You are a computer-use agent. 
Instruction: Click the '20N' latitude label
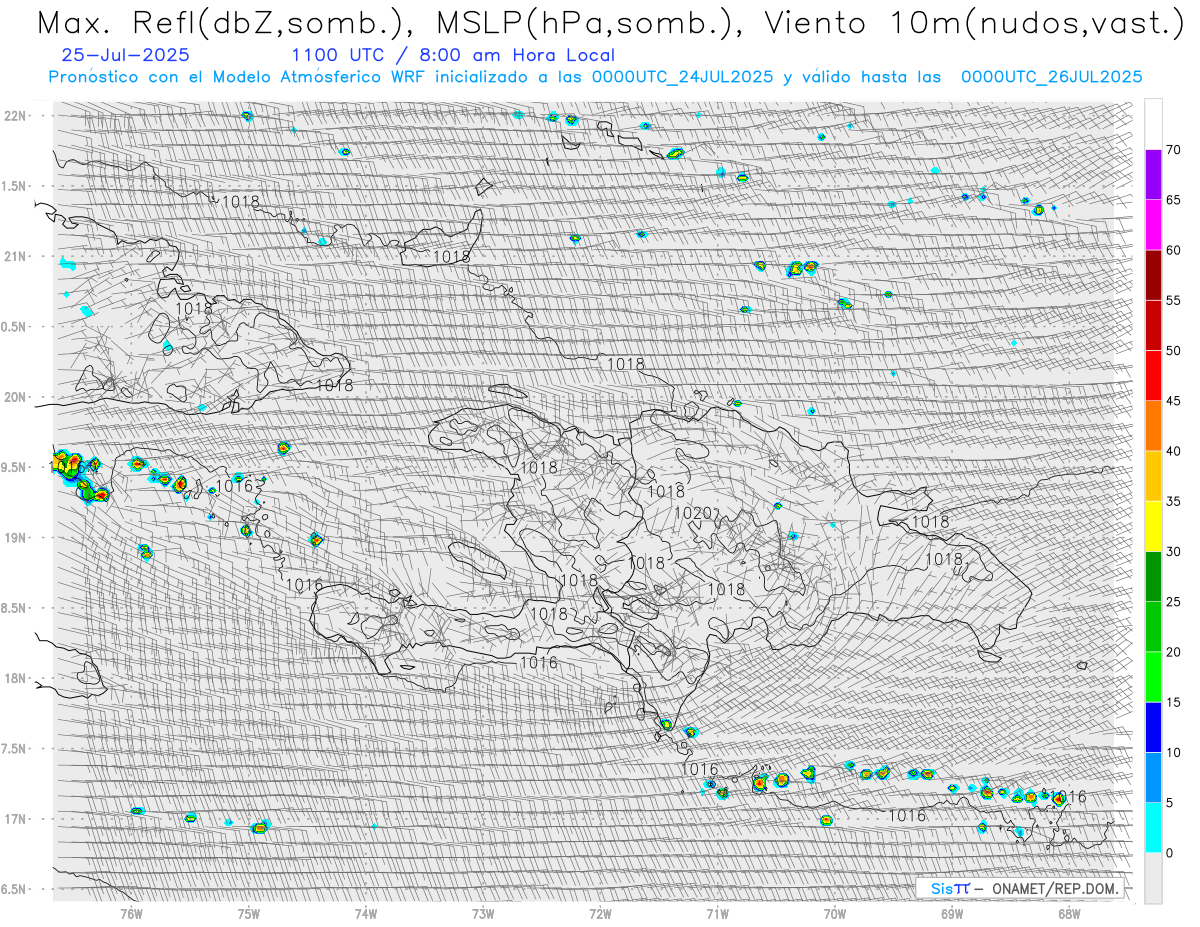click(17, 397)
